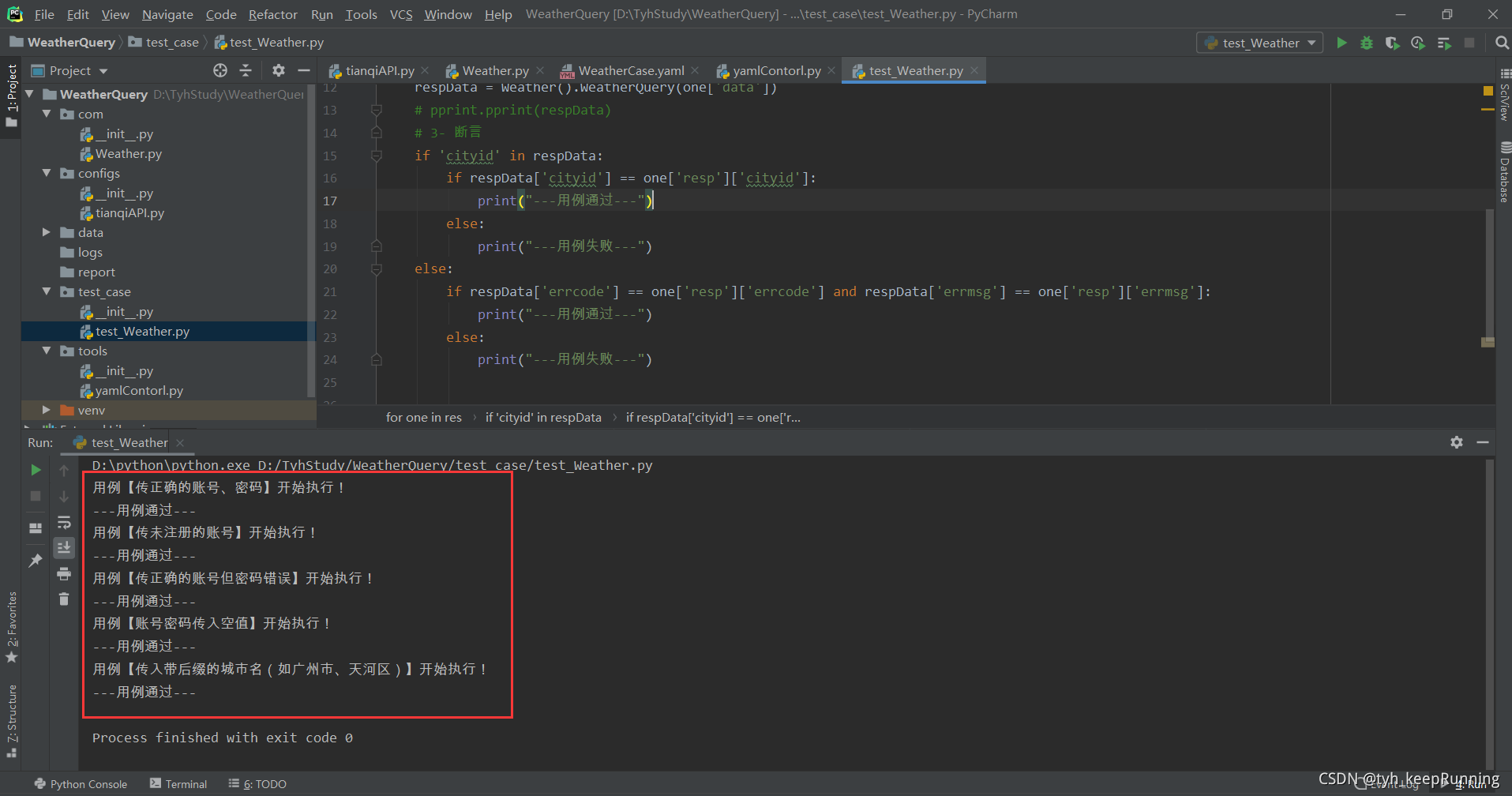Viewport: 1512px width, 796px height.
Task: Open the profiler run icon
Action: pyautogui.click(x=1418, y=43)
